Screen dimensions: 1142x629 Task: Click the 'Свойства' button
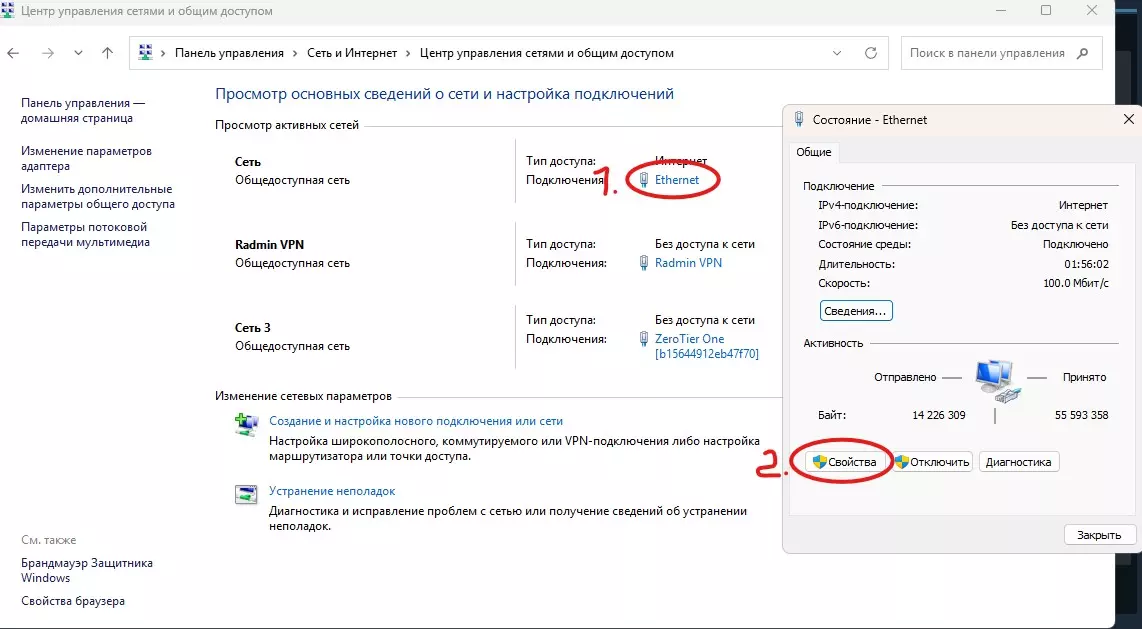tap(844, 462)
